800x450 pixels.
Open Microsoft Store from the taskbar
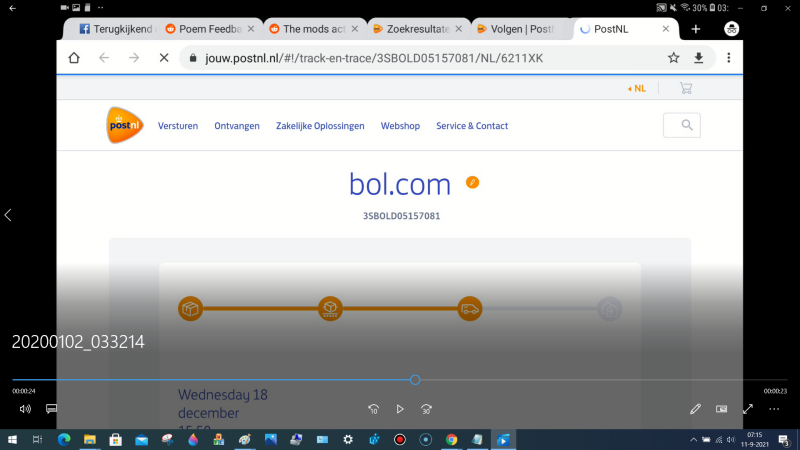click(116, 439)
